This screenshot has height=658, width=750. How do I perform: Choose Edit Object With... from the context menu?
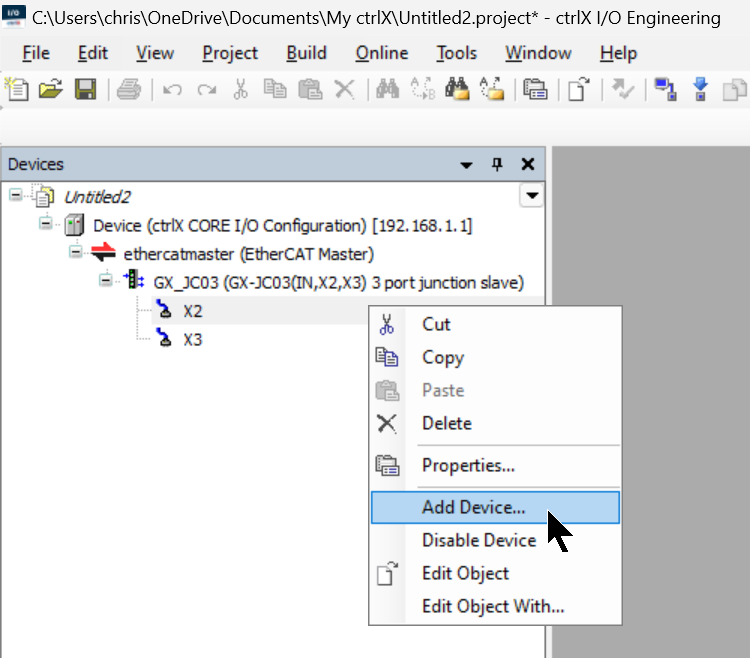pyautogui.click(x=496, y=606)
